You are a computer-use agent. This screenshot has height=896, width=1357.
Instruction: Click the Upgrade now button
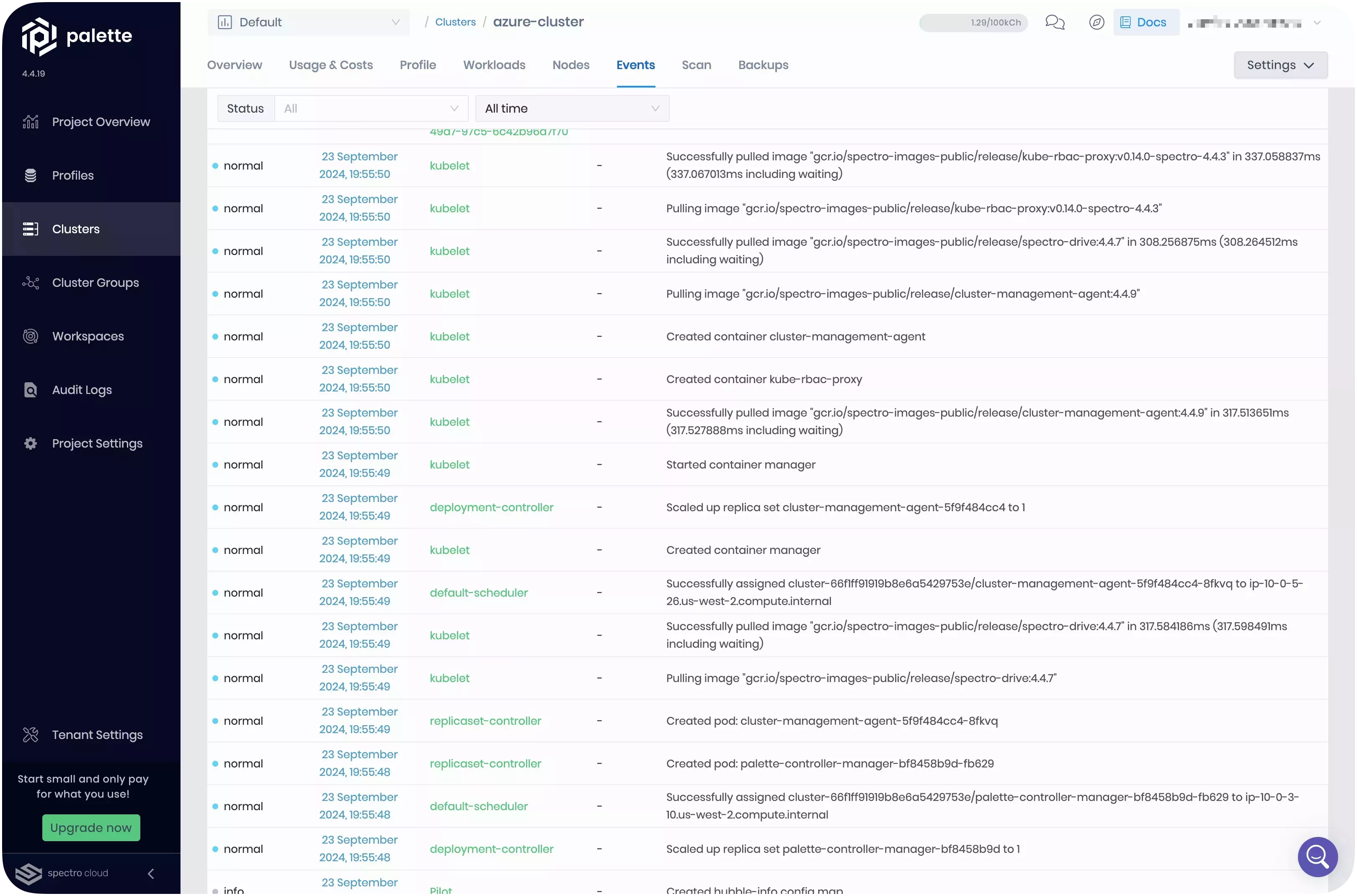pos(91,827)
